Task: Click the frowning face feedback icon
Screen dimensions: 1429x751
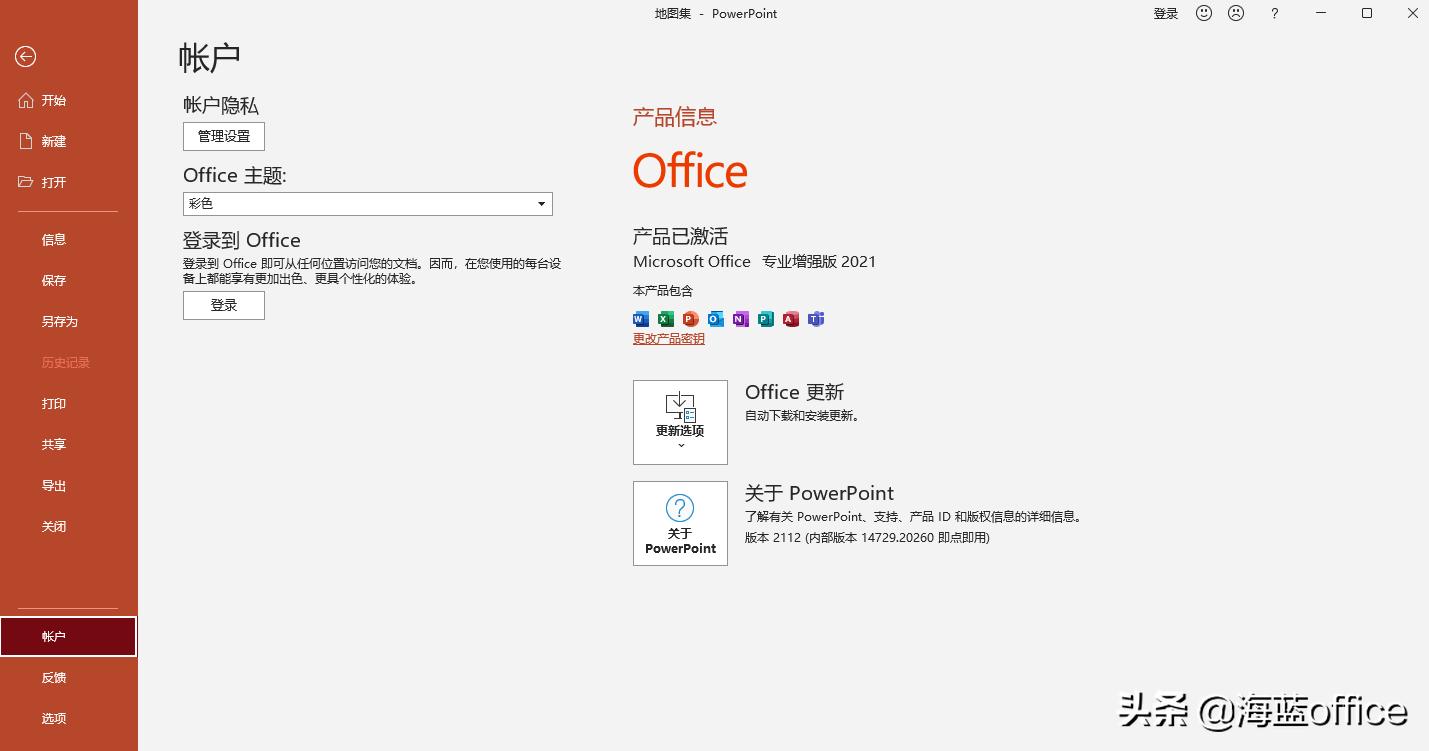Action: point(1236,13)
